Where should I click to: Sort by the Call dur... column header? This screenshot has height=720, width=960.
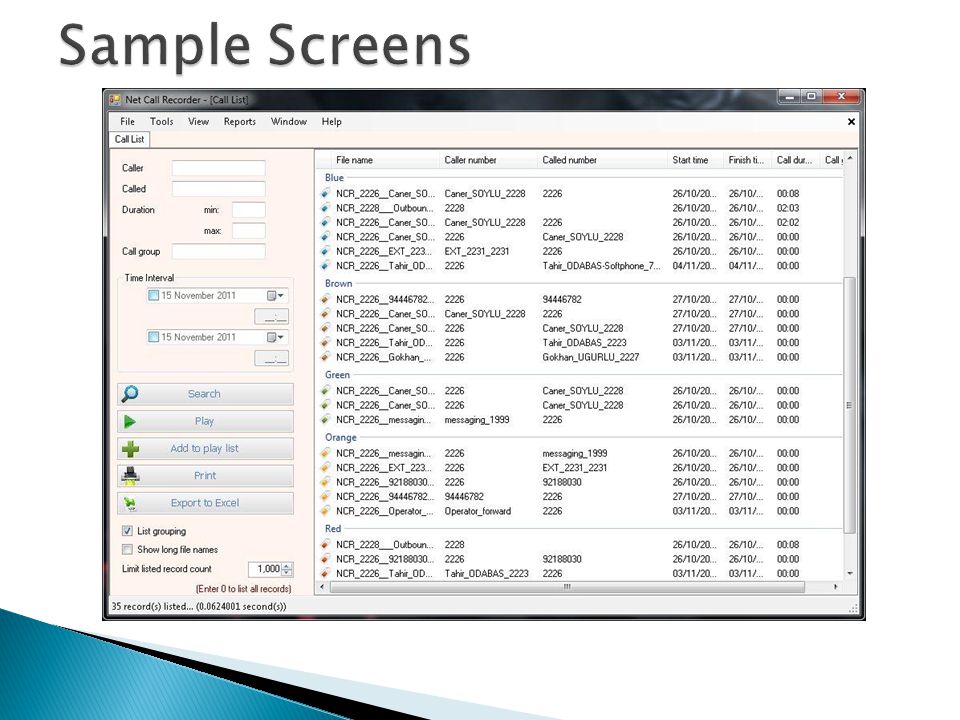tap(795, 160)
